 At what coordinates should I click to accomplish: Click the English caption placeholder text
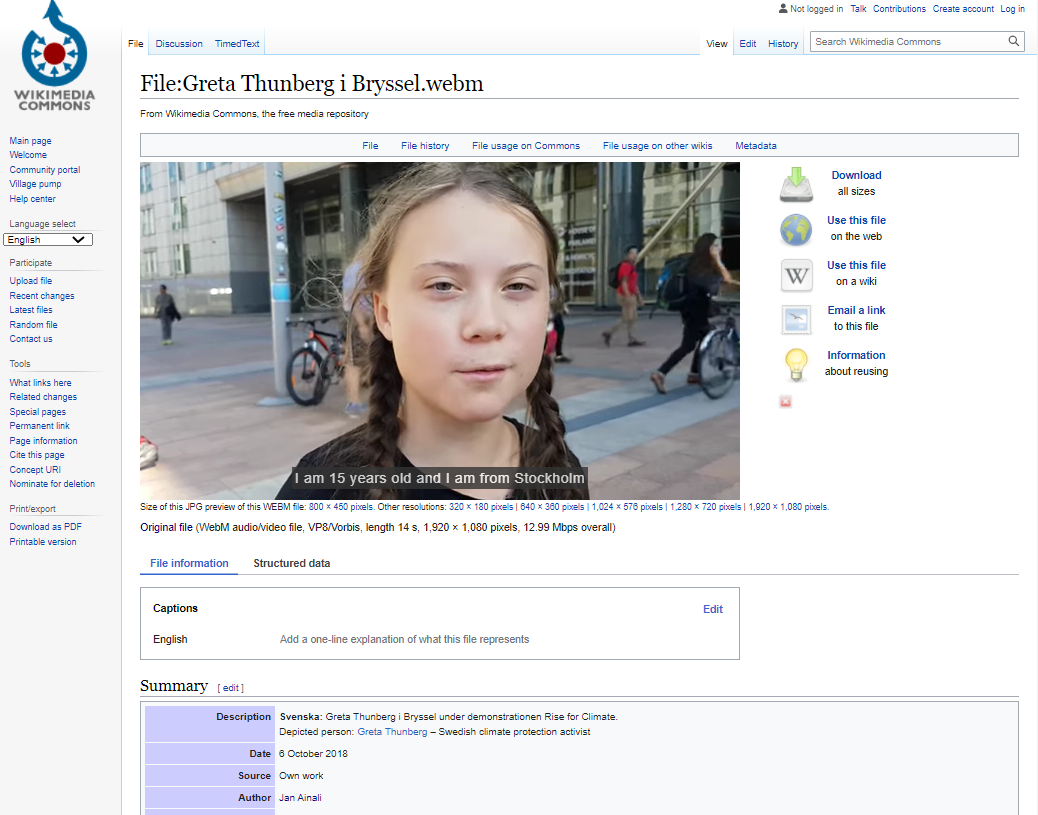point(404,640)
